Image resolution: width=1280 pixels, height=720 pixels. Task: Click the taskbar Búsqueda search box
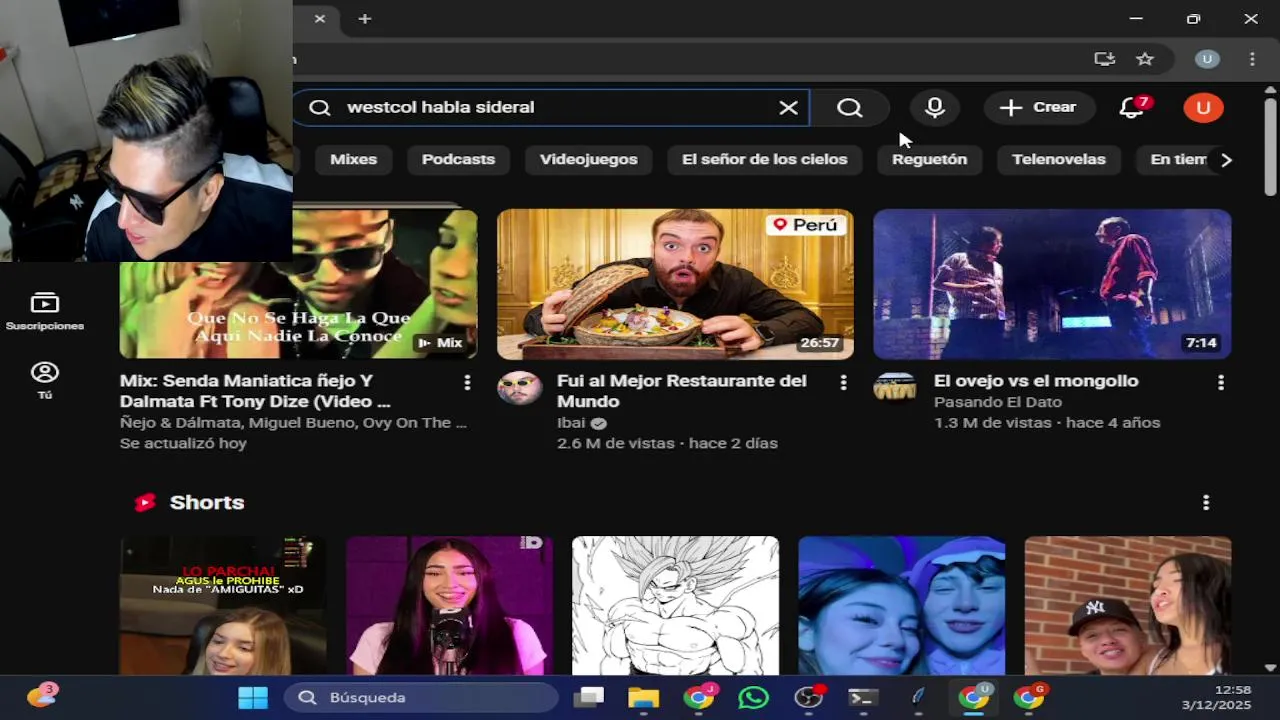click(x=421, y=697)
